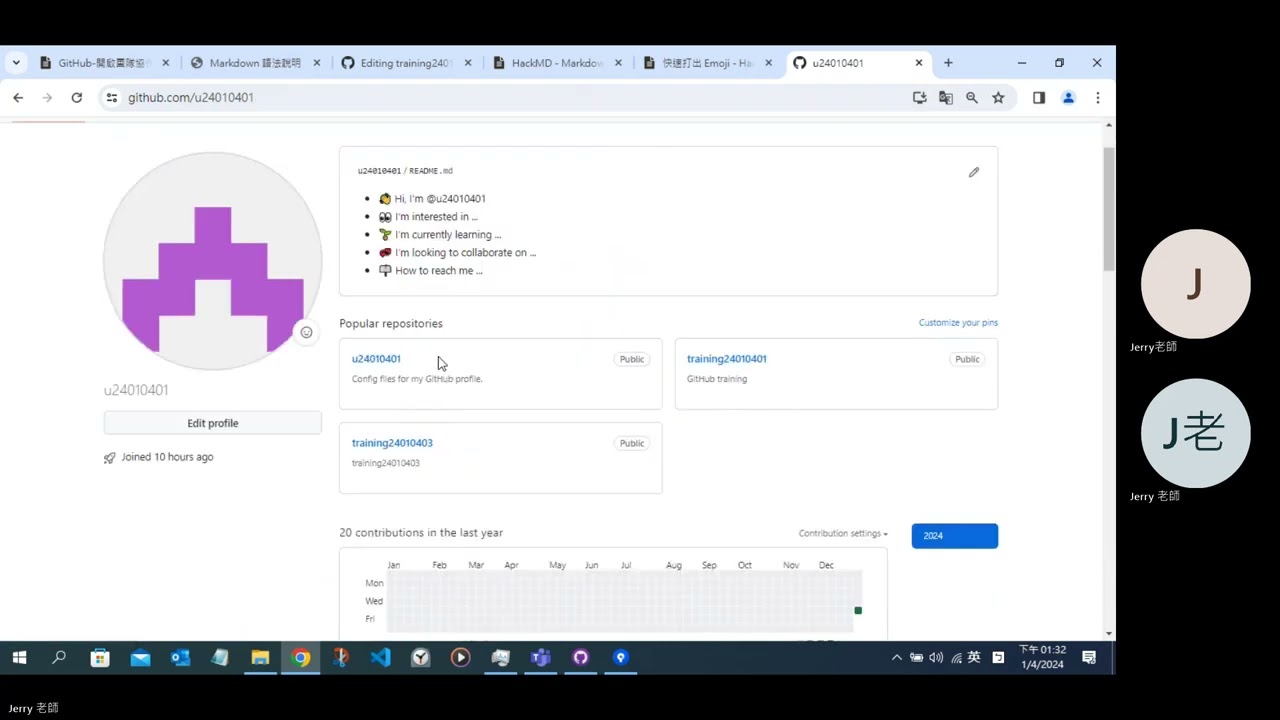Switch to Chrome on the taskbar

point(300,658)
